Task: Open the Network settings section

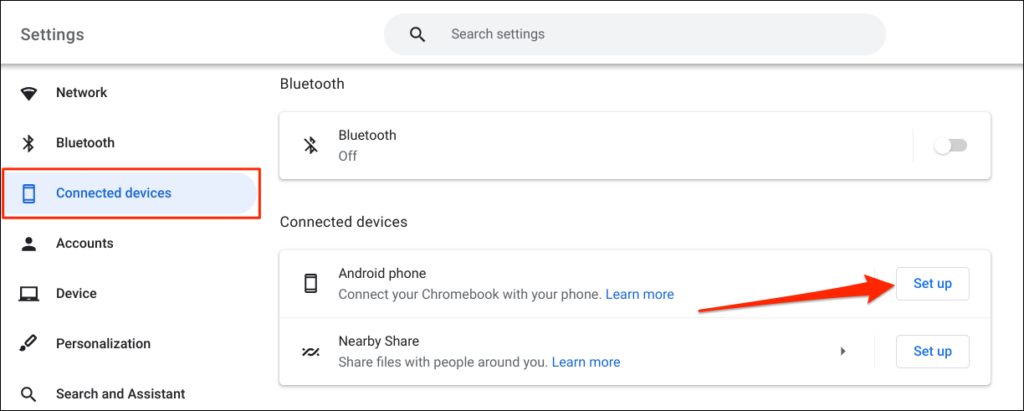Action: [81, 93]
